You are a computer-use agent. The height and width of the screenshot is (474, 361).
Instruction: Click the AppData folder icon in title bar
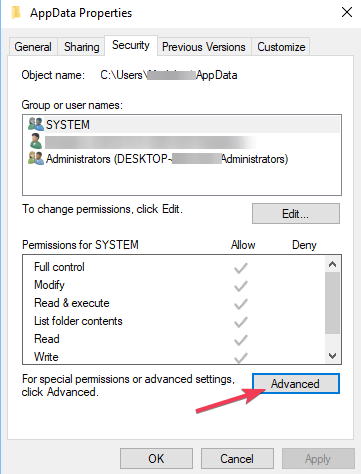pyautogui.click(x=16, y=13)
